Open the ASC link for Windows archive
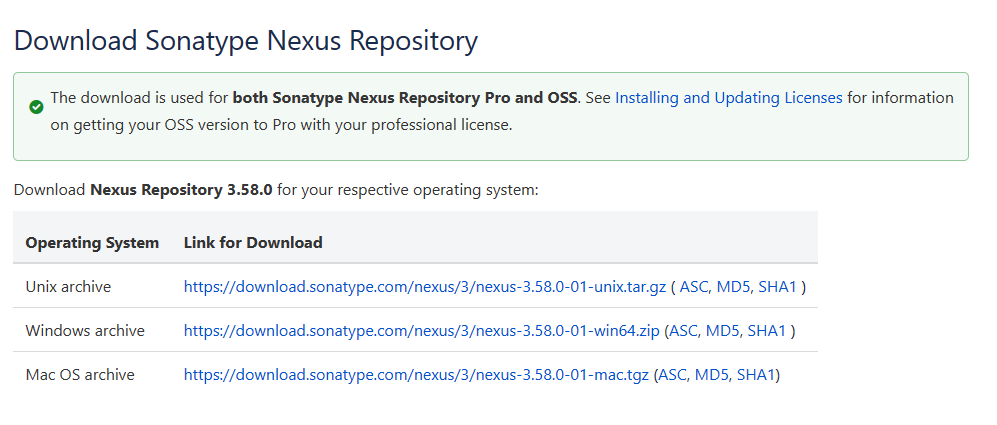Image resolution: width=997 pixels, height=425 pixels. 684,331
